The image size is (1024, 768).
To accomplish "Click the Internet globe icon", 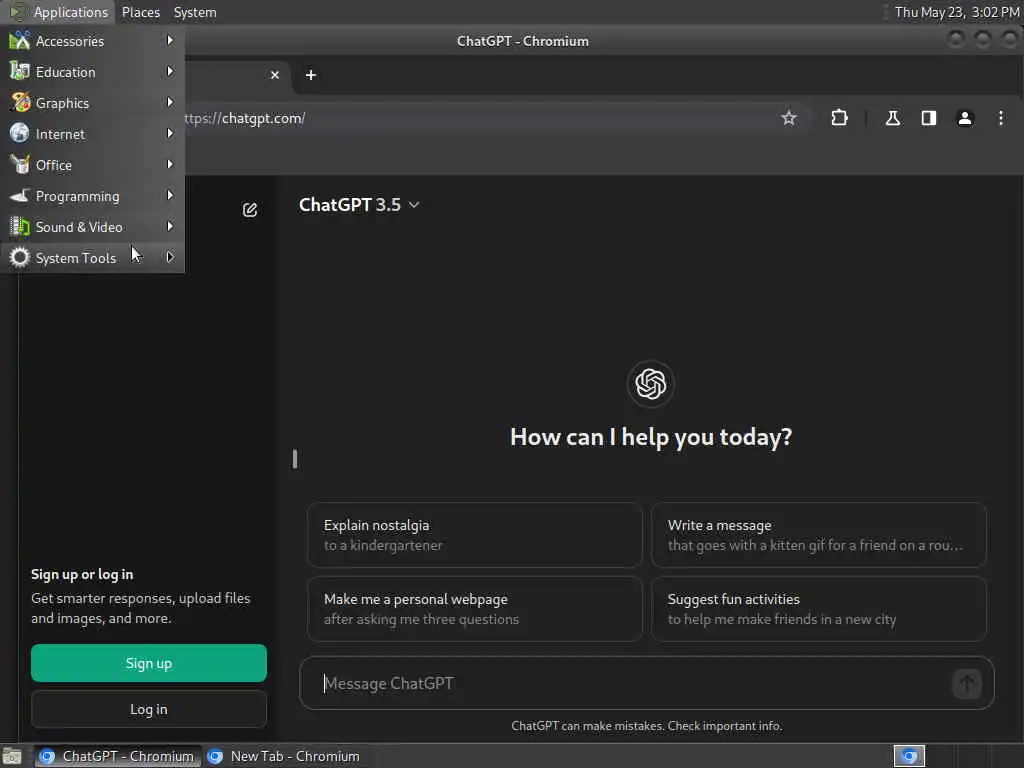I will (x=20, y=133).
